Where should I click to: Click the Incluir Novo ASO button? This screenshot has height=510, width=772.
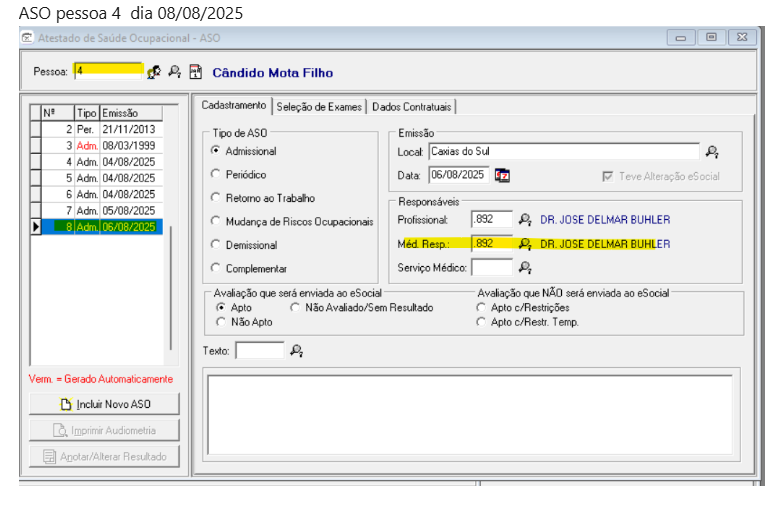[x=105, y=405]
